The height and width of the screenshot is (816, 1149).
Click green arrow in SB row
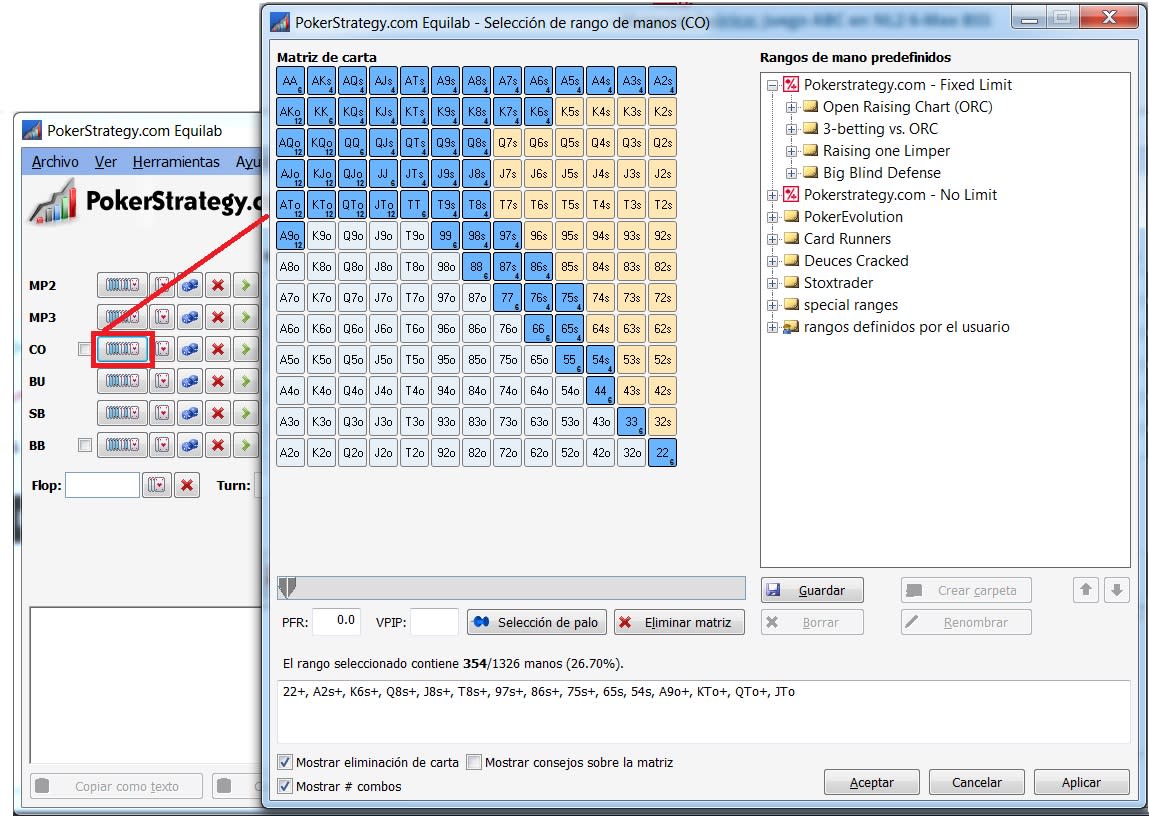click(245, 413)
